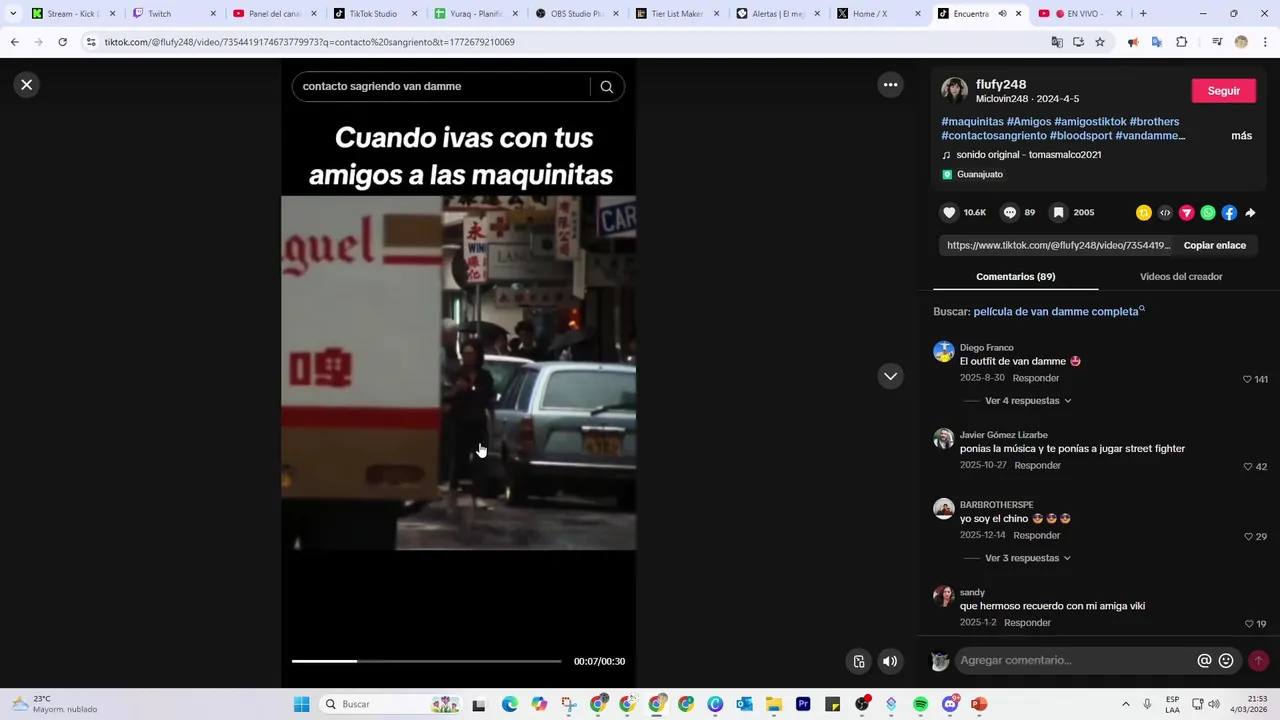The width and height of the screenshot is (1280, 720).
Task: Bookmark this page with star icon
Action: pos(1100,42)
